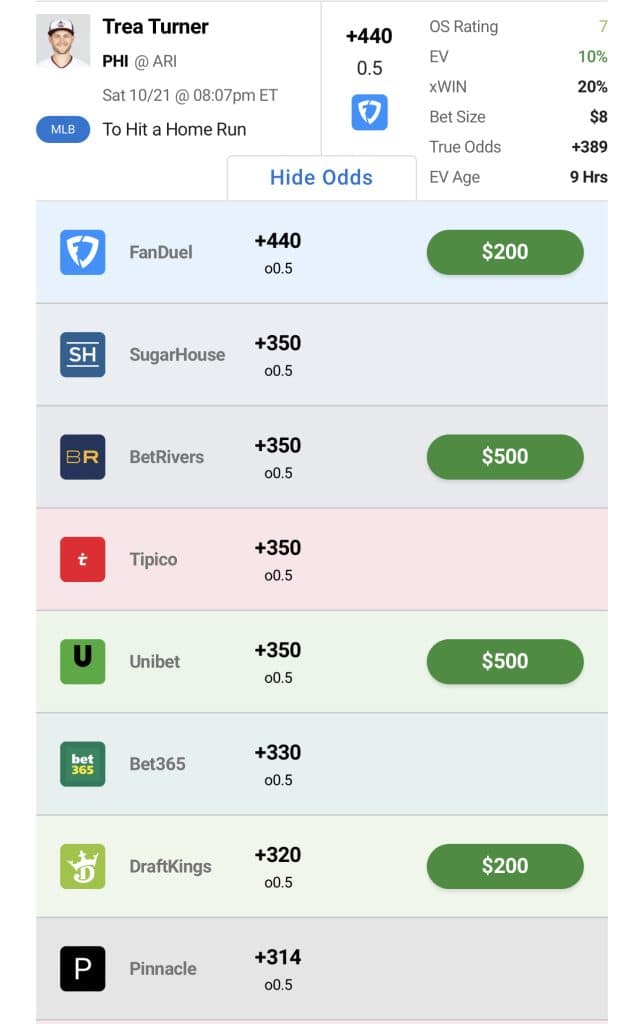Click the Bet365 logo
Image resolution: width=644 pixels, height=1024 pixels.
click(82, 764)
